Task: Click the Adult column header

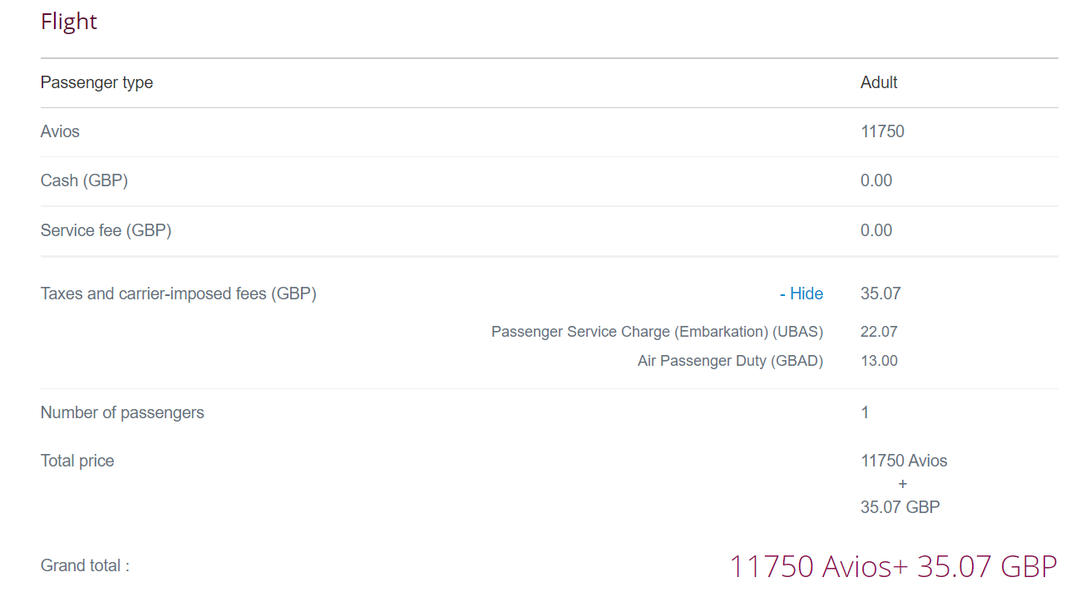Action: tap(878, 82)
